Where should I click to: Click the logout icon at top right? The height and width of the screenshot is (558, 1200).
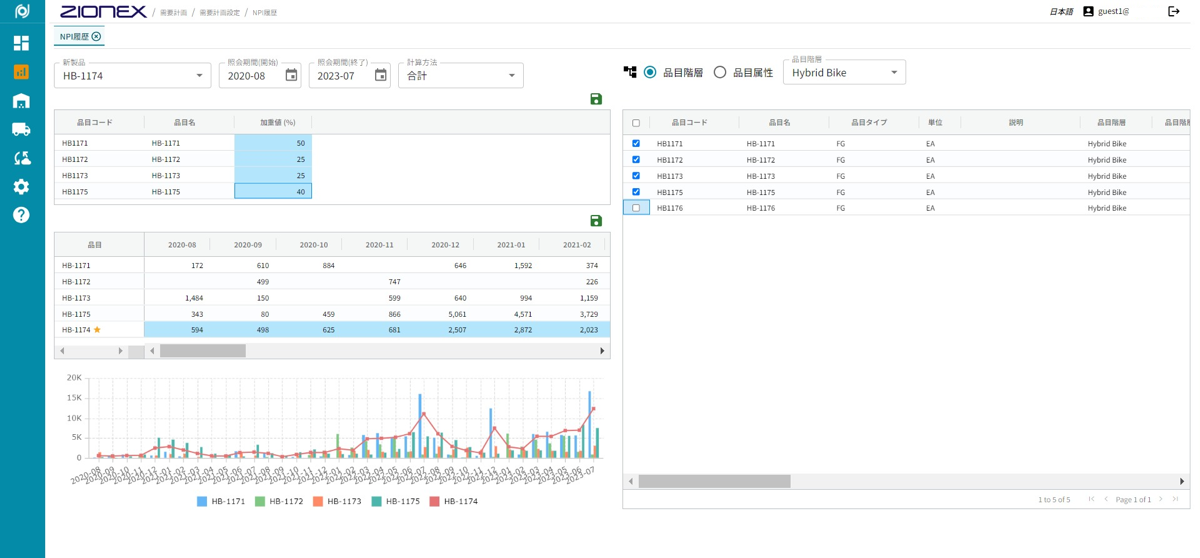pos(1174,11)
